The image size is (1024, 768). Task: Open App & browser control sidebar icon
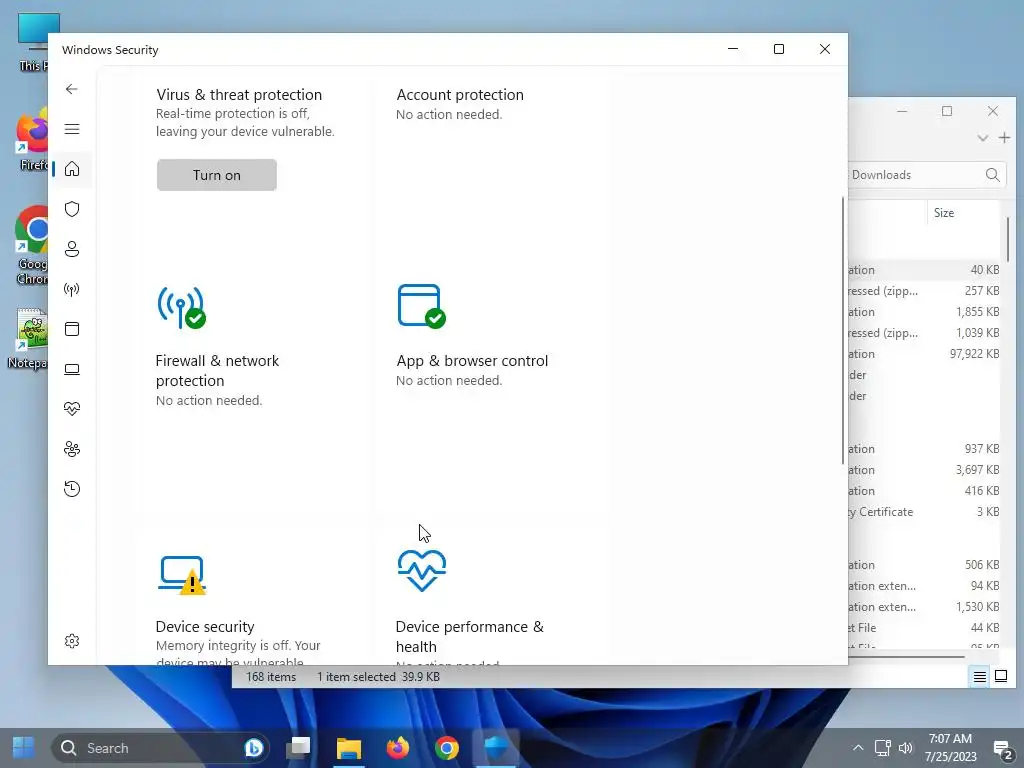(x=72, y=329)
